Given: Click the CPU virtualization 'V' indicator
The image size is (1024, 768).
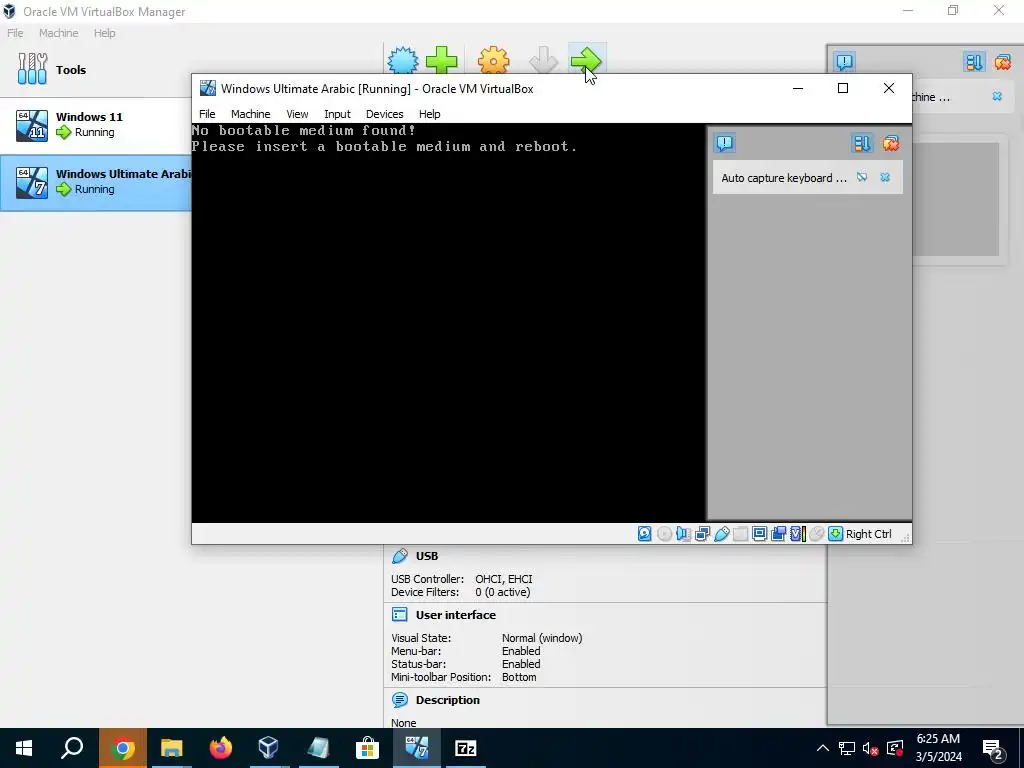Looking at the screenshot, I should coord(797,534).
